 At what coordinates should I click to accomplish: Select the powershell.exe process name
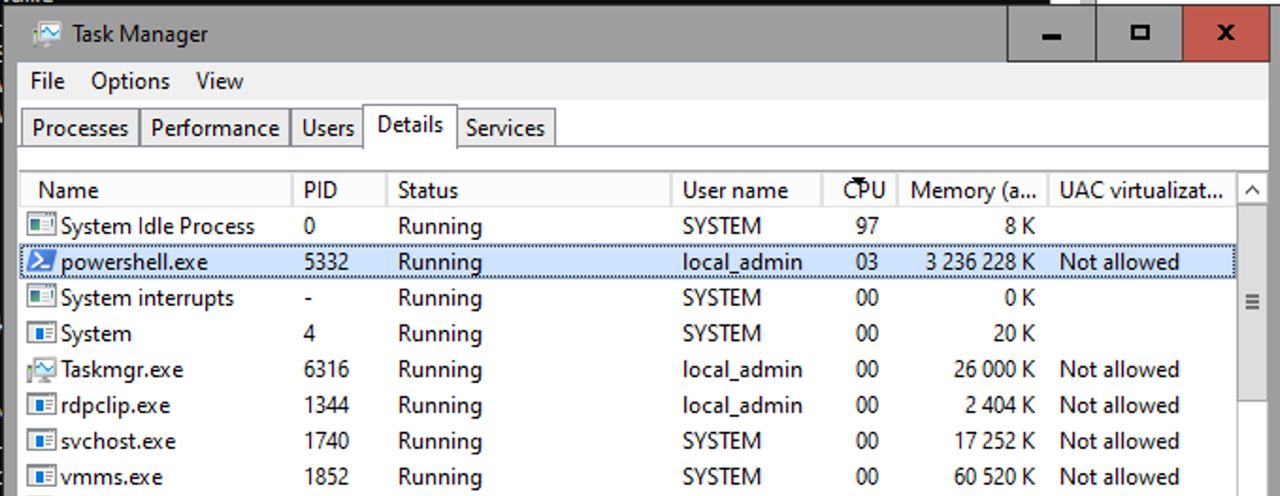[134, 262]
